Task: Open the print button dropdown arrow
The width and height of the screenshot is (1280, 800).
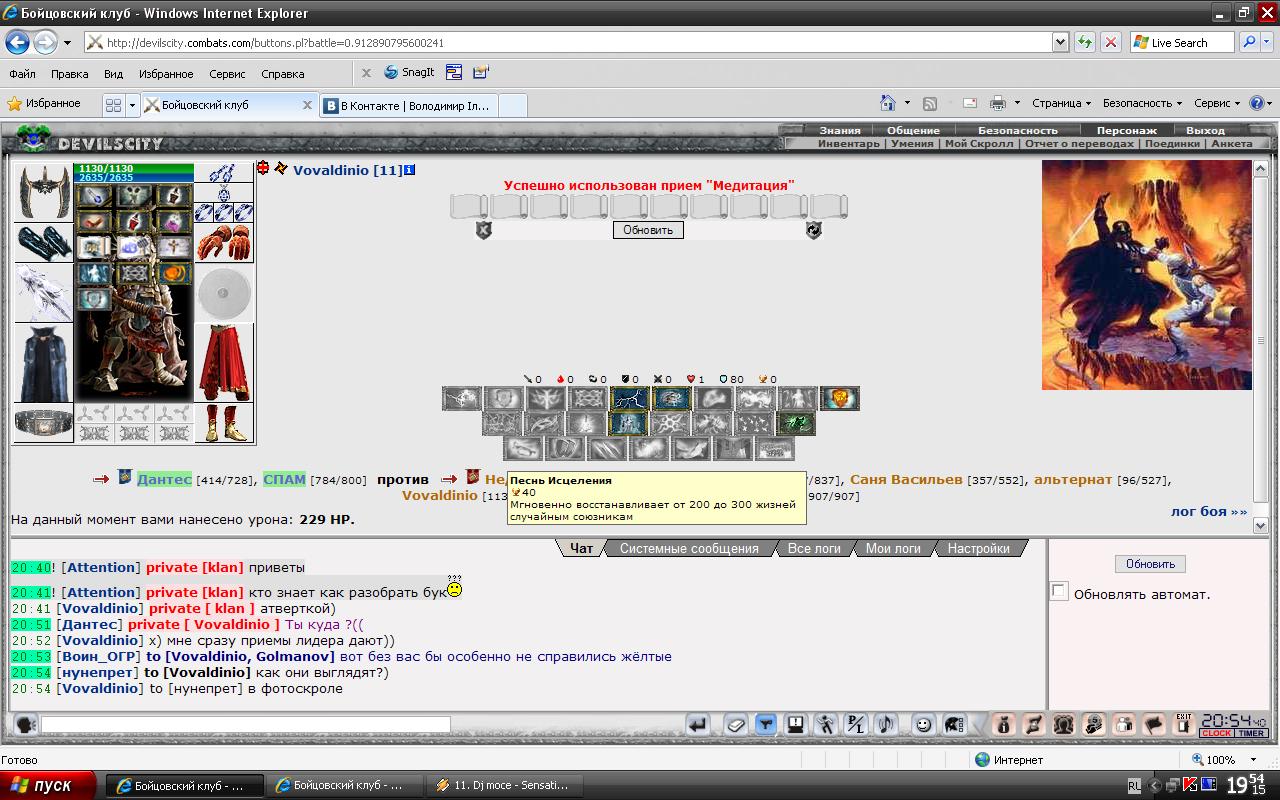Action: click(x=1017, y=103)
